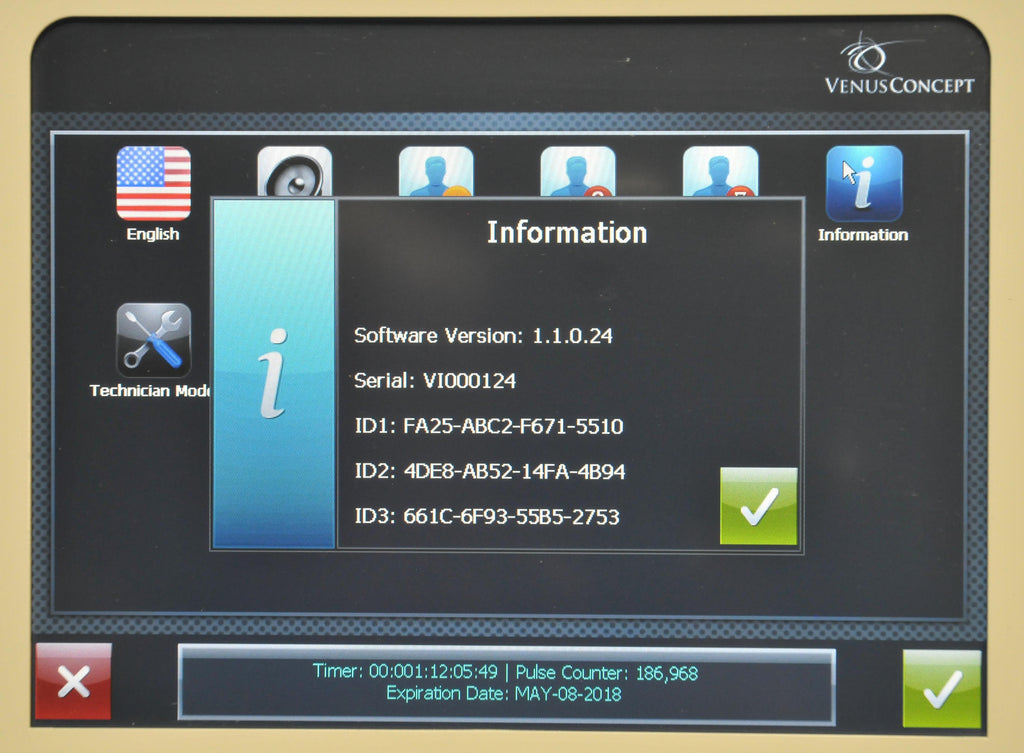Open the Technician Mode tools icon
Viewport: 1024px width, 753px height.
coord(153,340)
